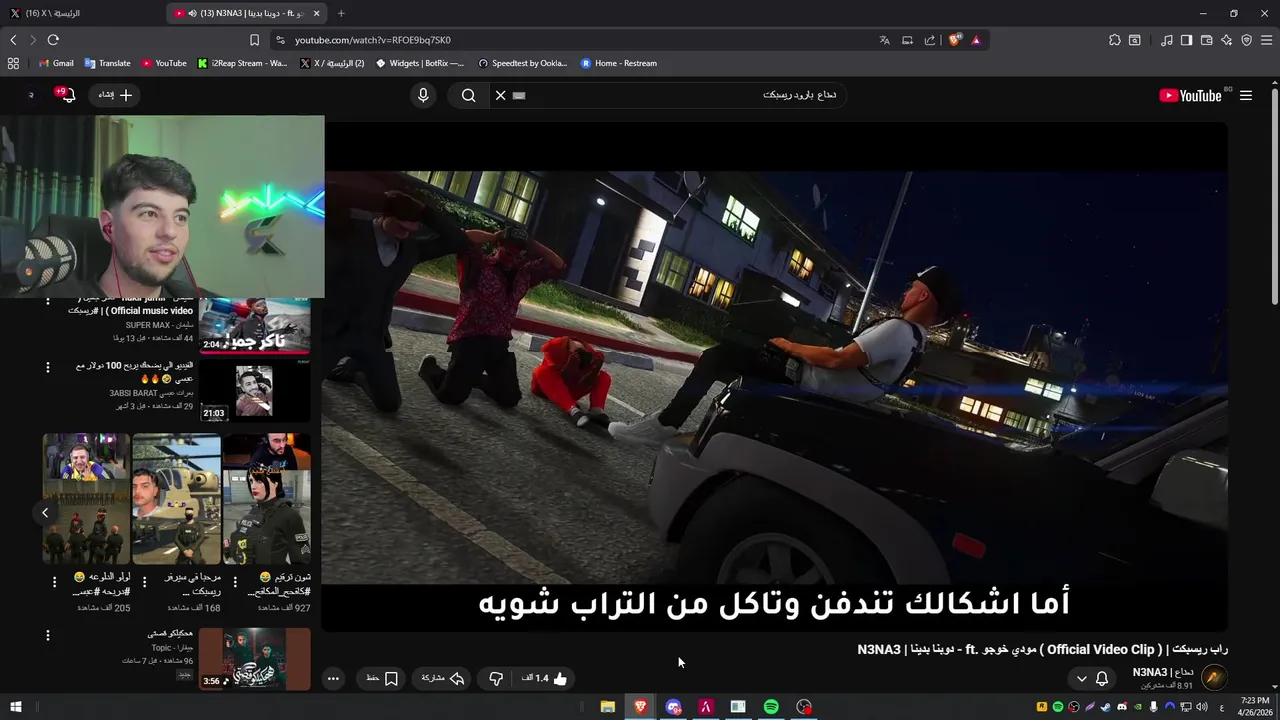Dislike the video with thumbs down
Viewport: 1280px width, 720px height.
click(x=496, y=678)
